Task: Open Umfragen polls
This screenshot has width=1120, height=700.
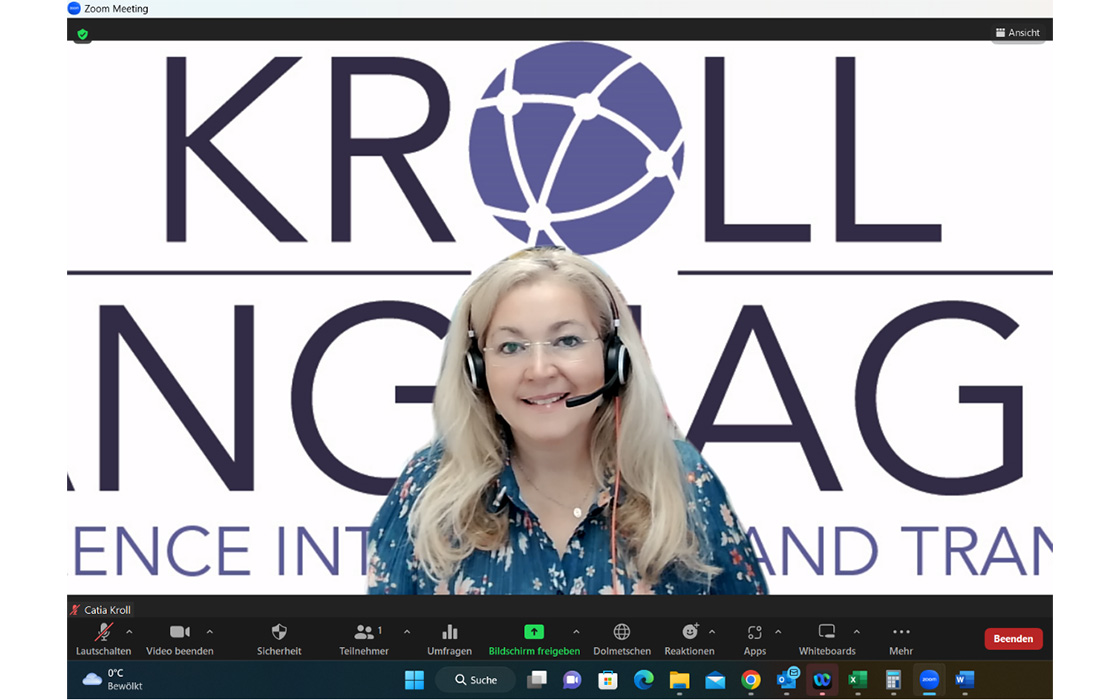Action: pos(449,639)
